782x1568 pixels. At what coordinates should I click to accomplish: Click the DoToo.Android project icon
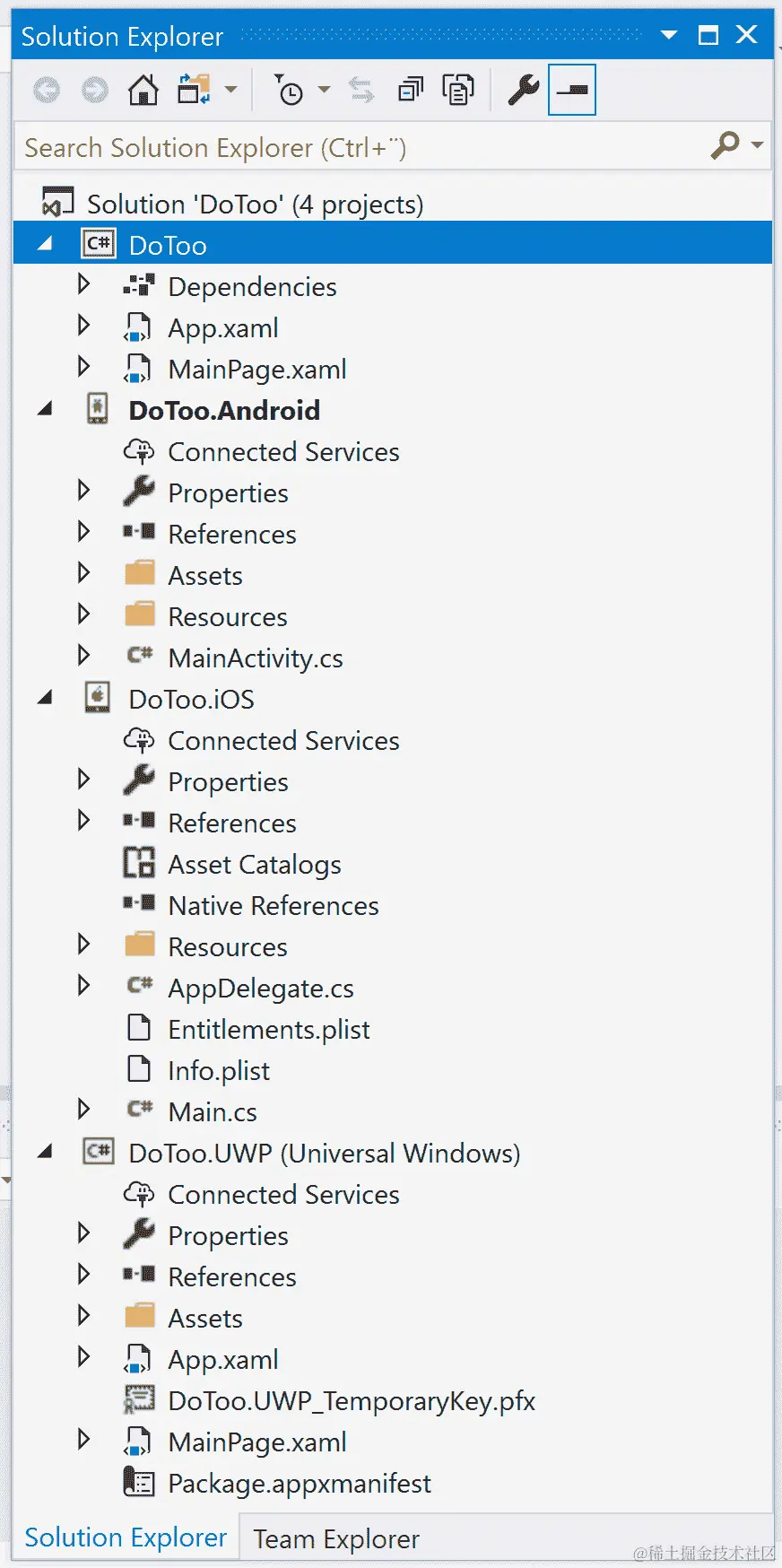point(98,409)
